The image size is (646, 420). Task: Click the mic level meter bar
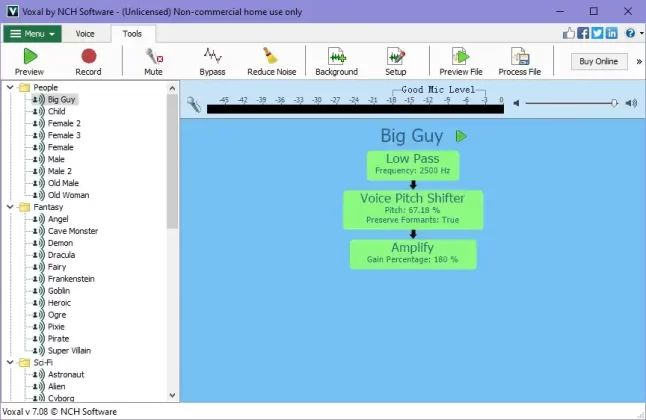(355, 109)
